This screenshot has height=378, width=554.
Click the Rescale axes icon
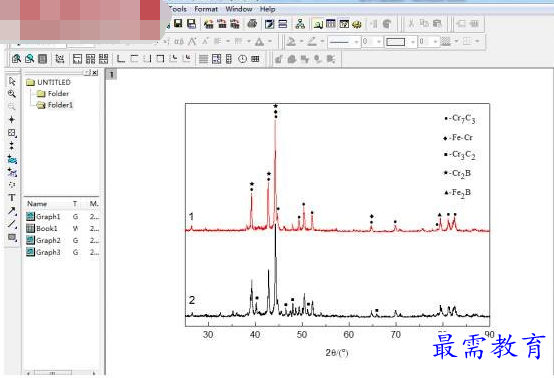point(60,59)
